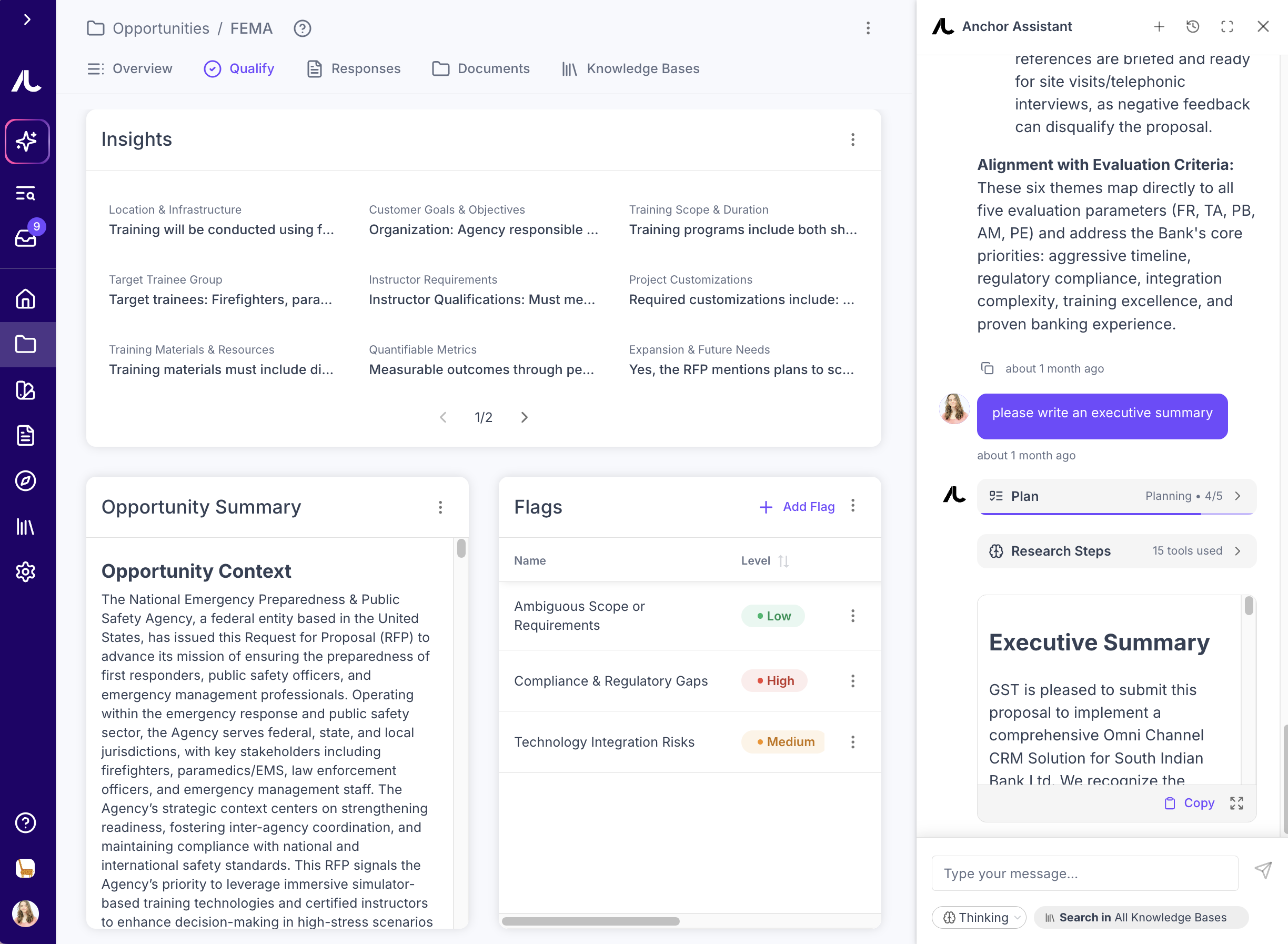
Task: Switch to the Qualify tab
Action: 239,68
